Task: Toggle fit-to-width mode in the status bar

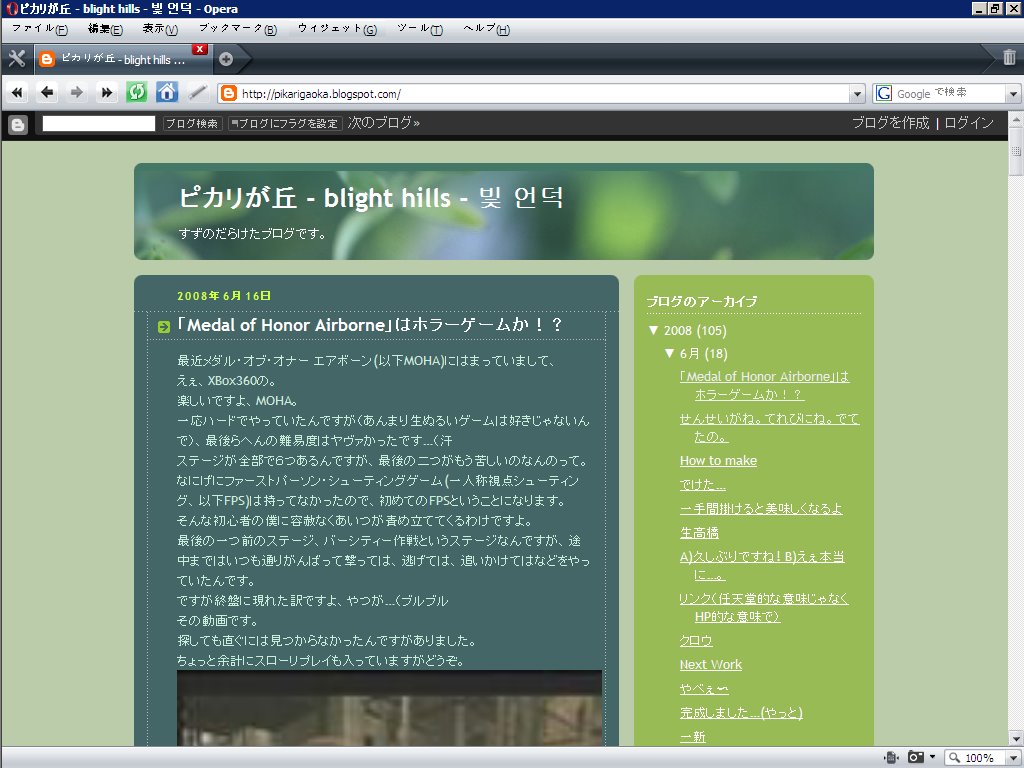Action: pyautogui.click(x=890, y=757)
